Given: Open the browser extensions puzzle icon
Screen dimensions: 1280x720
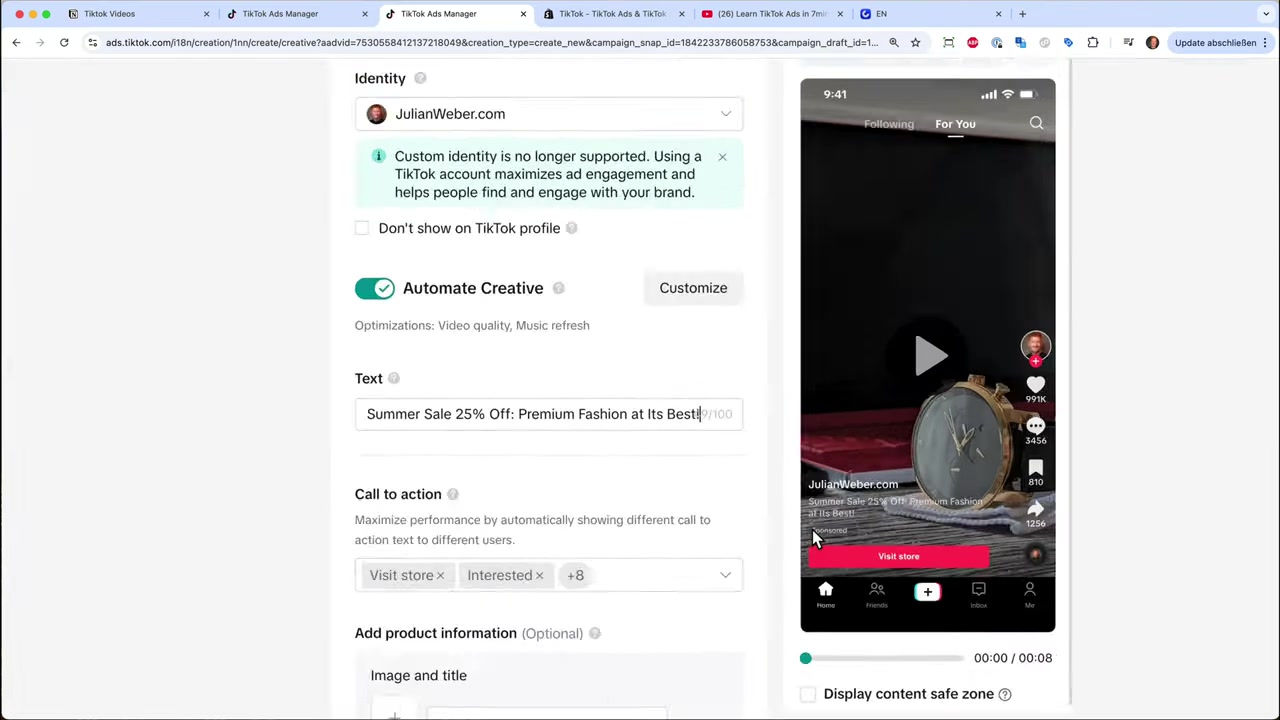Looking at the screenshot, I should [1093, 43].
